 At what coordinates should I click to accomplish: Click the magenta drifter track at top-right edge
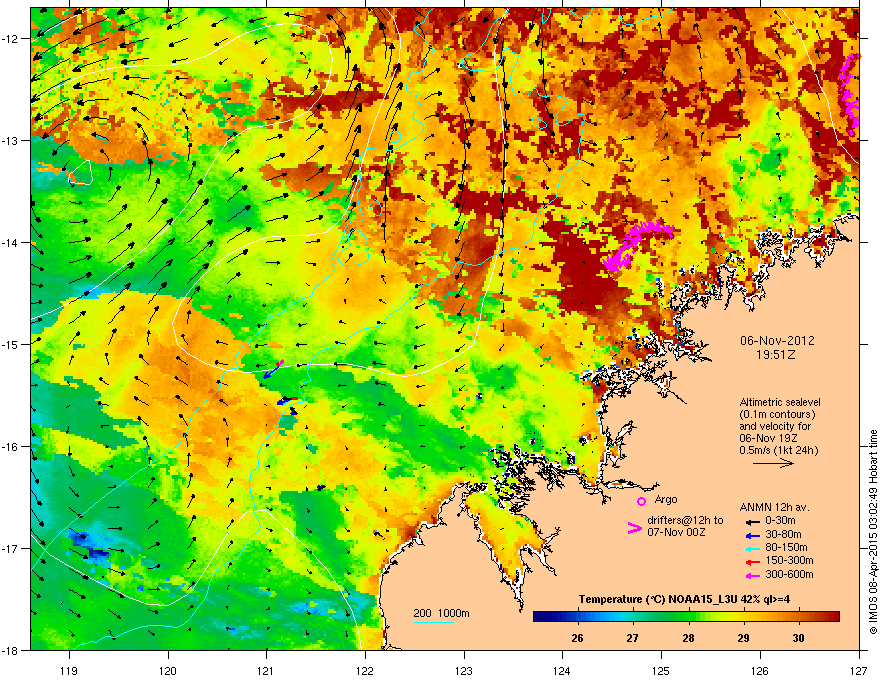point(849,94)
